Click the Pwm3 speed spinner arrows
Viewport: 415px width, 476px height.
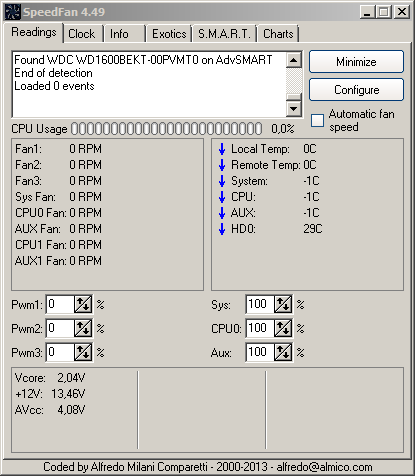pyautogui.click(x=83, y=352)
